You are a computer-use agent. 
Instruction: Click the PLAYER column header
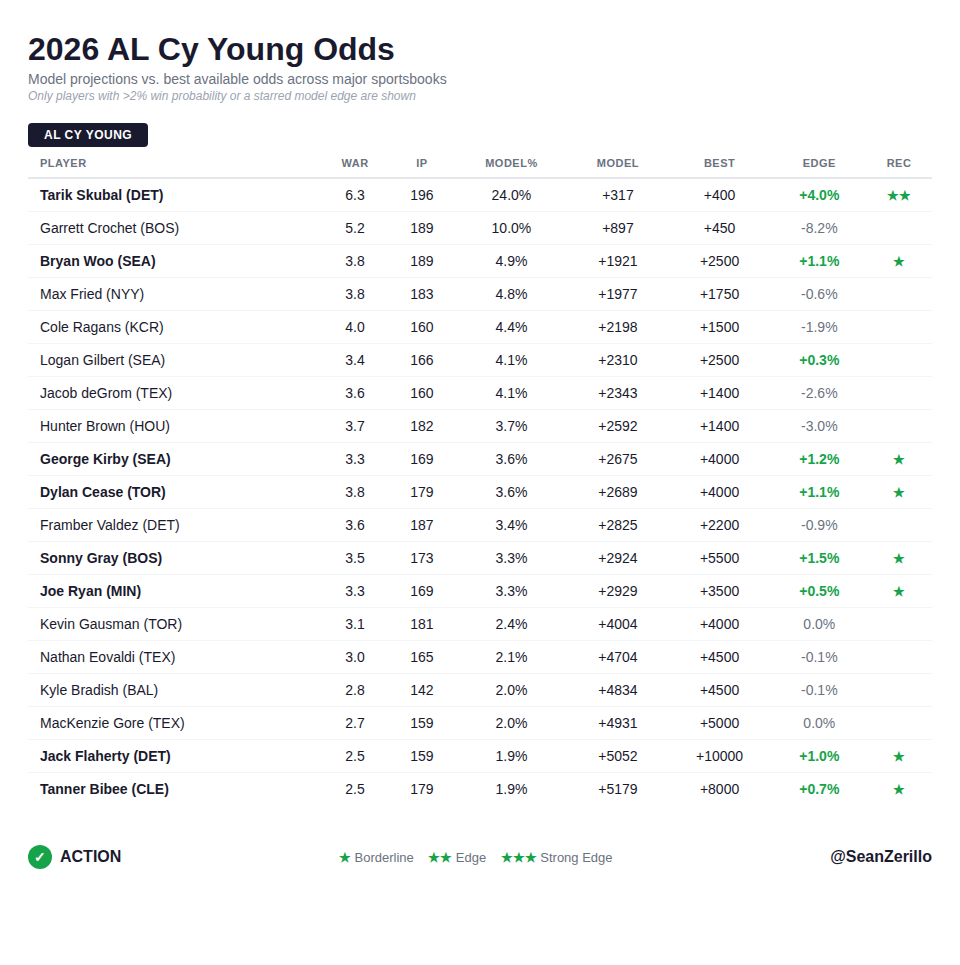tap(63, 163)
